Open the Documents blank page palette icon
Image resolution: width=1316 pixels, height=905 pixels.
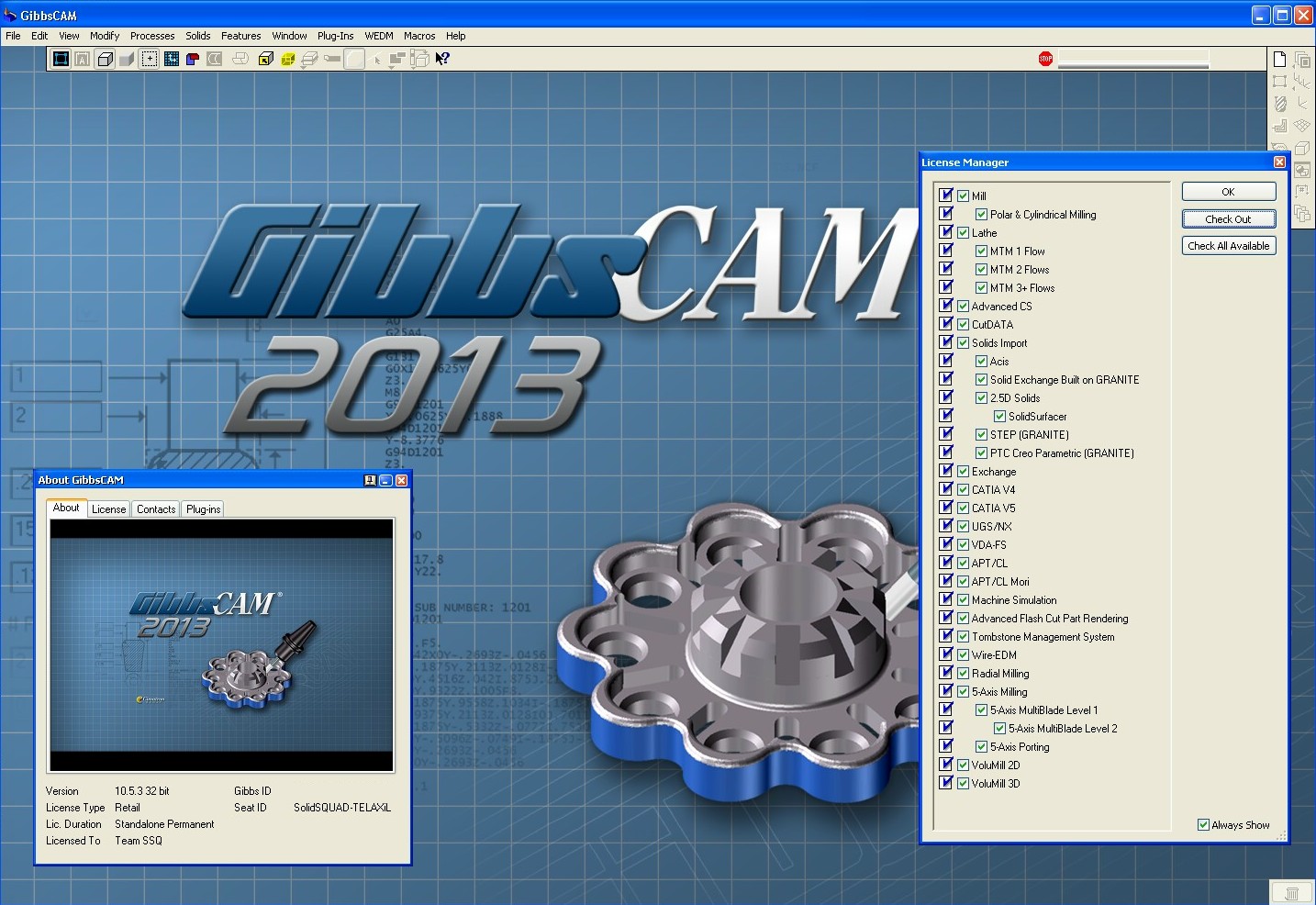click(x=1279, y=59)
